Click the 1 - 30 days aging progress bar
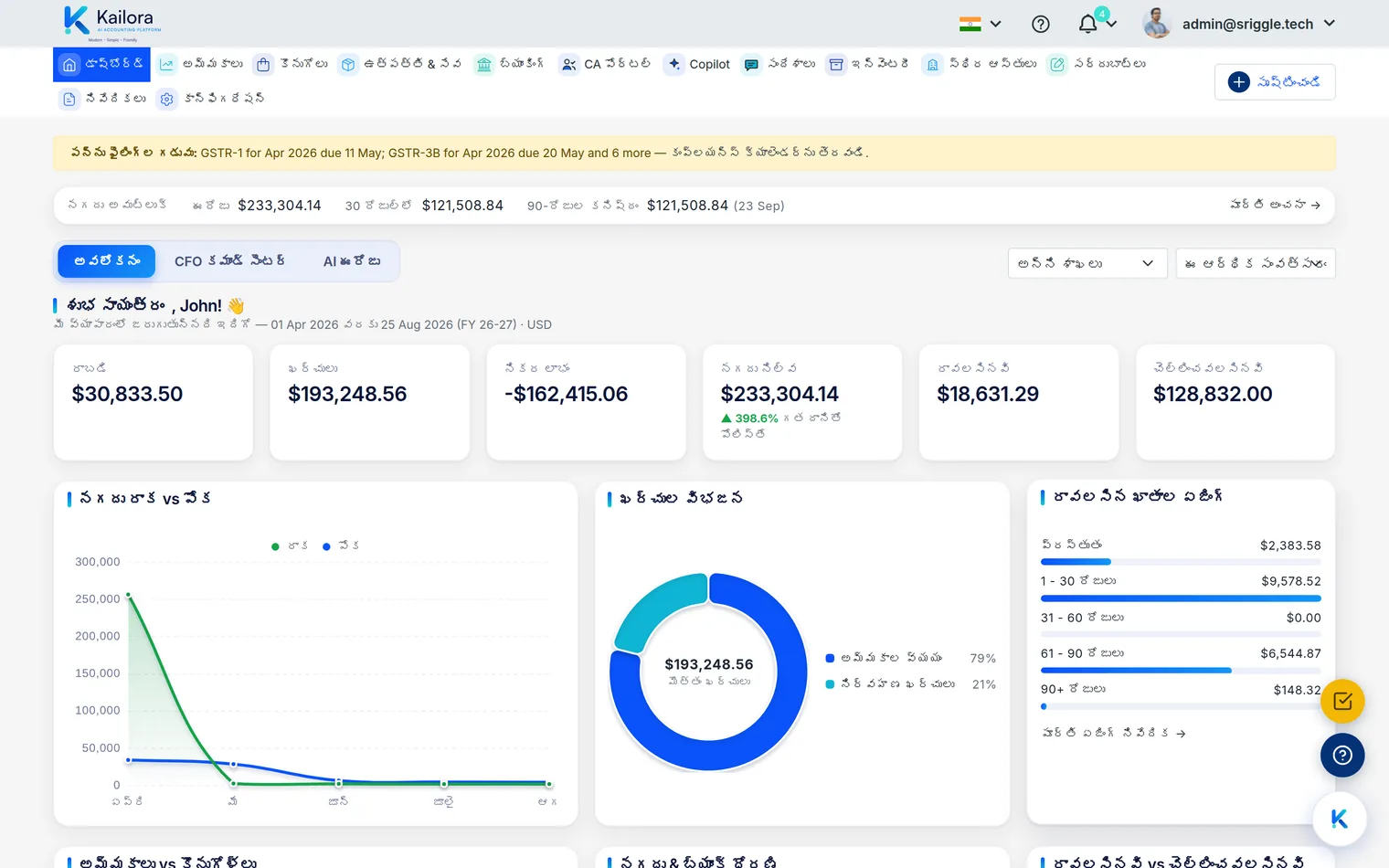The image size is (1389, 868). click(1181, 598)
